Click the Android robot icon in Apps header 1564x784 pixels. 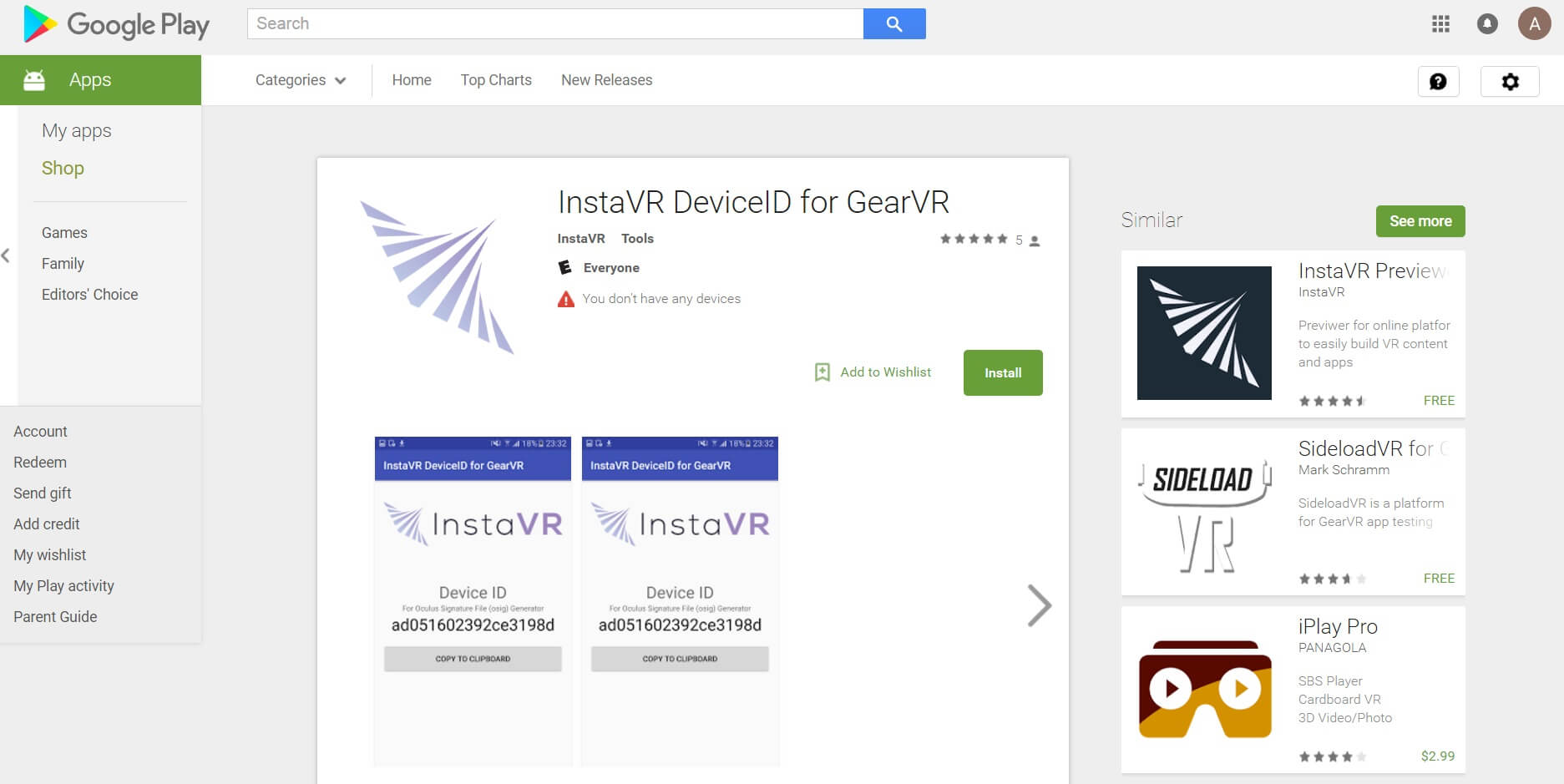pos(34,80)
